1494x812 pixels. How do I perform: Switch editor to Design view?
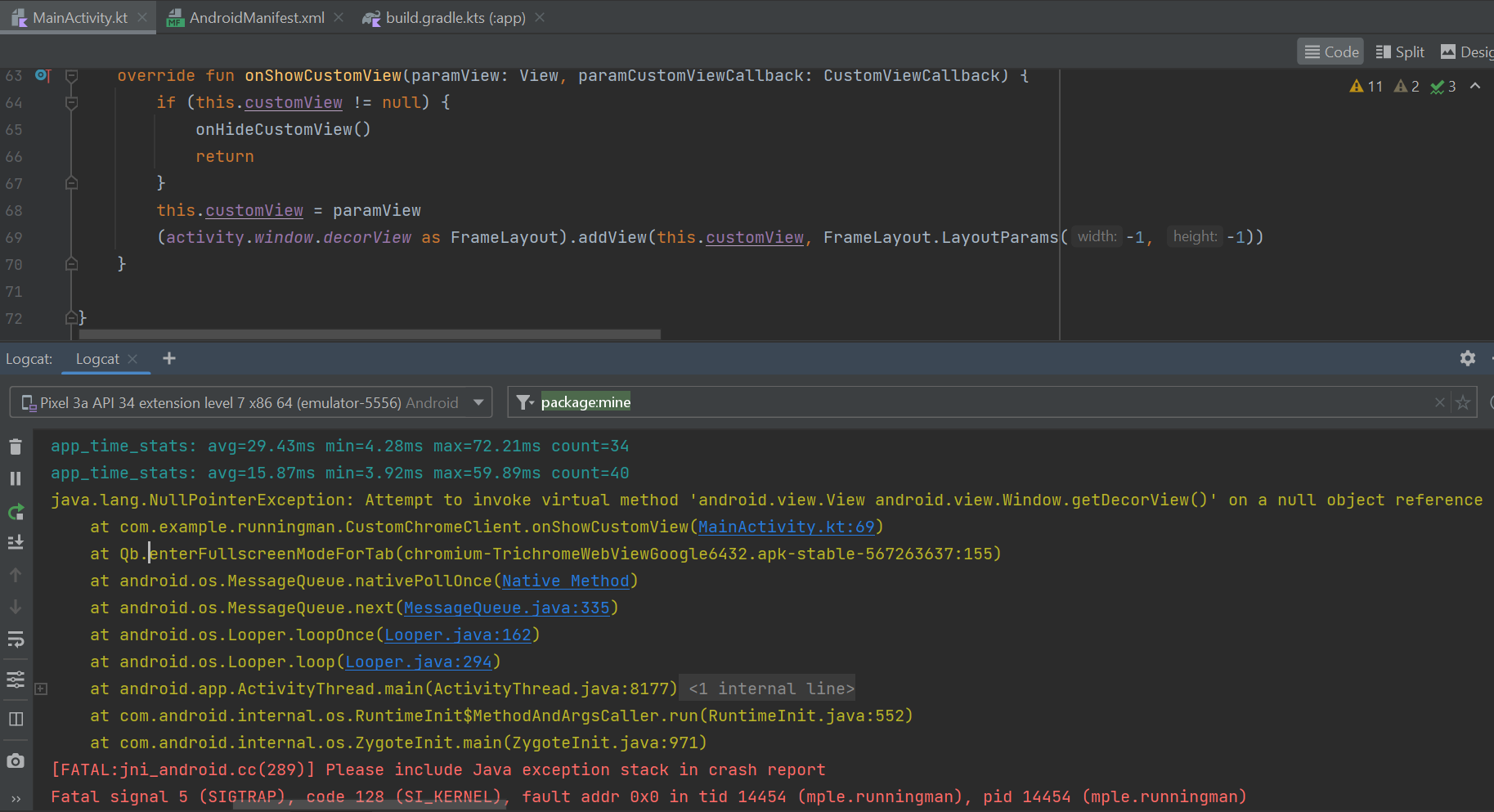[1467, 52]
